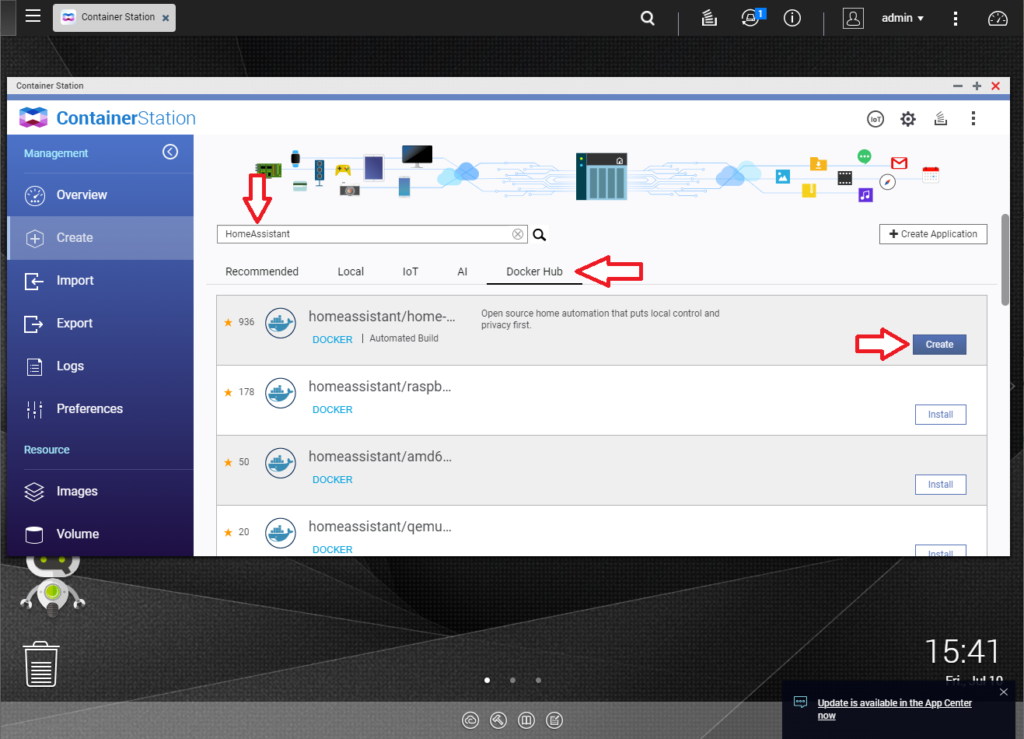This screenshot has height=739, width=1024.
Task: Go to the third desktop page dot
Action: pos(538,680)
